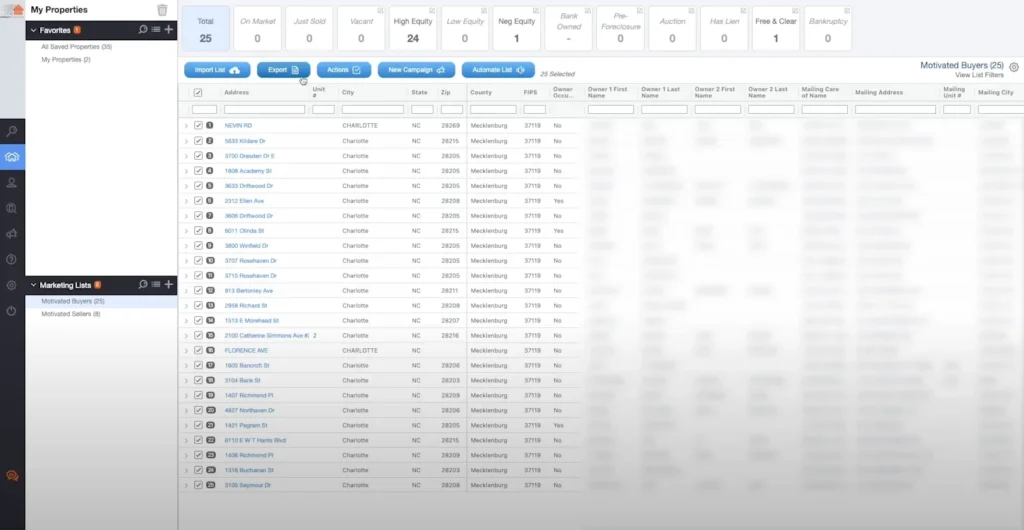
Task: Open Motivated Sellers (8) list
Action: (x=71, y=314)
